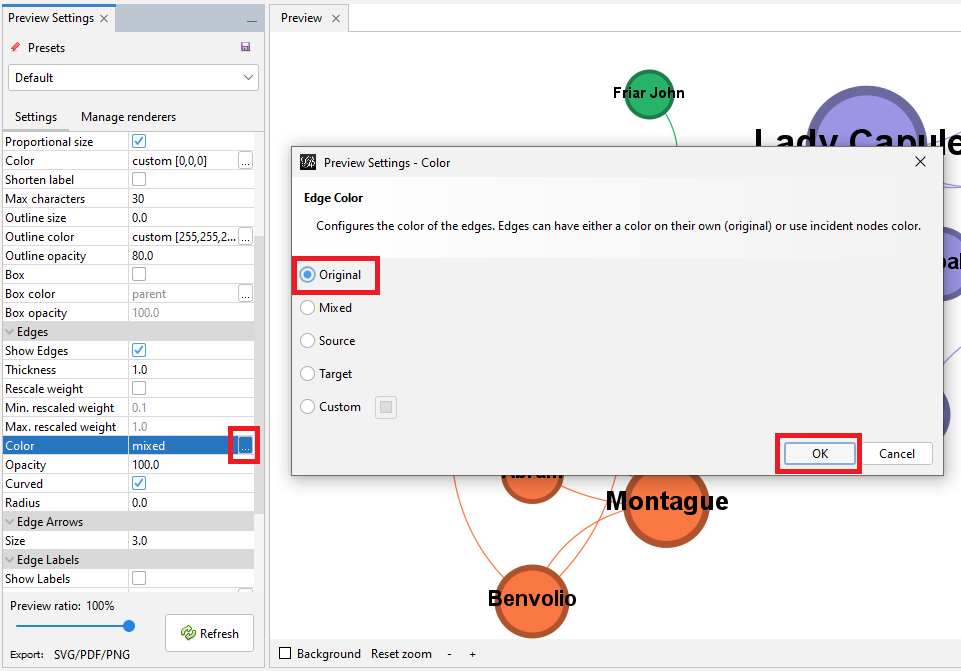The image size is (961, 671).
Task: Uncheck the Curved edges checkbox
Action: pyautogui.click(x=137, y=483)
